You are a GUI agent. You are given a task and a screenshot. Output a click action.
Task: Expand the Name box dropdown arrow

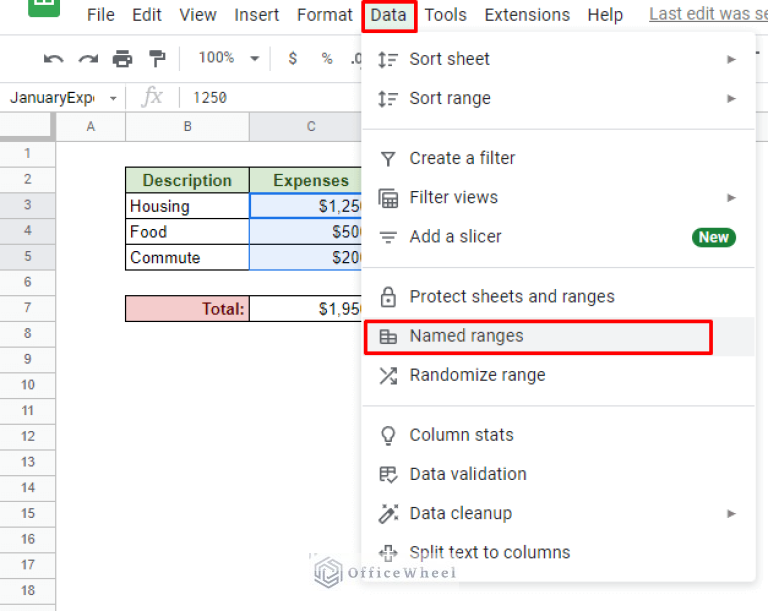[x=112, y=98]
